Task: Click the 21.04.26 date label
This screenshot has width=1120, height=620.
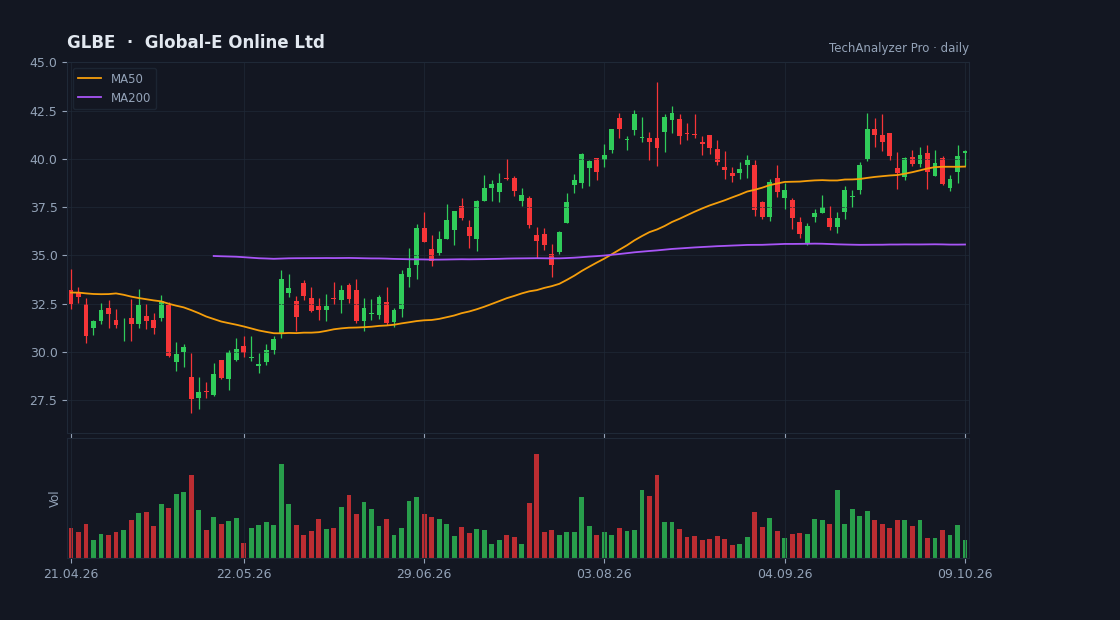Action: [x=71, y=574]
